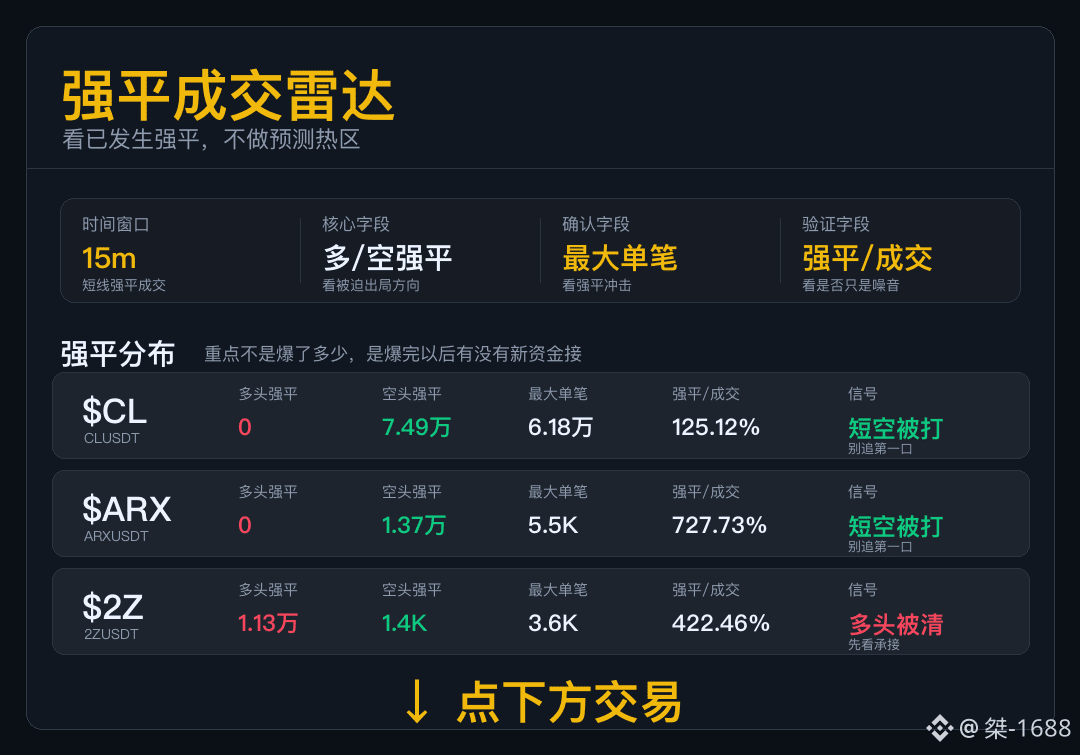
Task: Select the 15m time window card
Action: [x=180, y=251]
